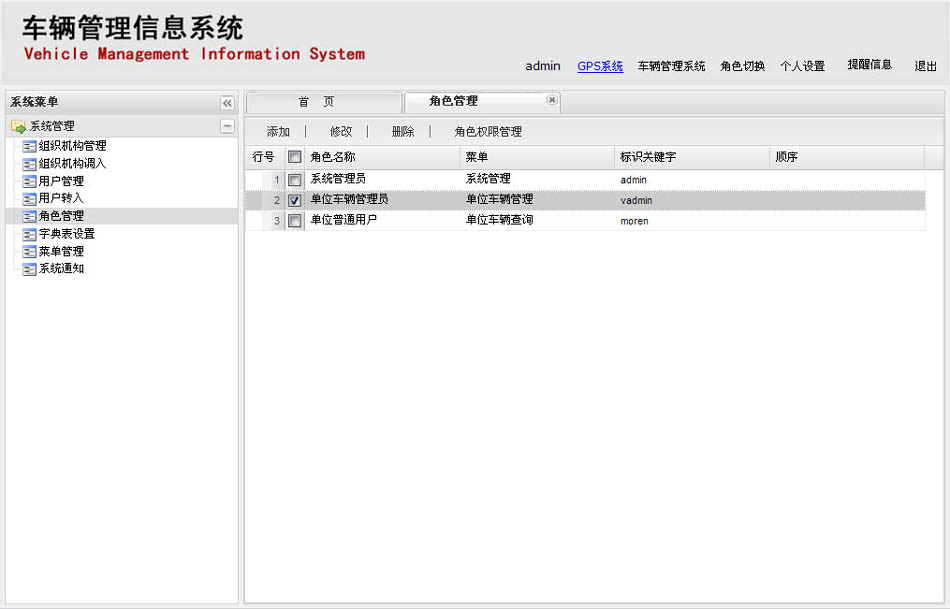The height and width of the screenshot is (609, 950).
Task: Collapse the 系统菜单 sidebar panel
Action: tap(227, 103)
